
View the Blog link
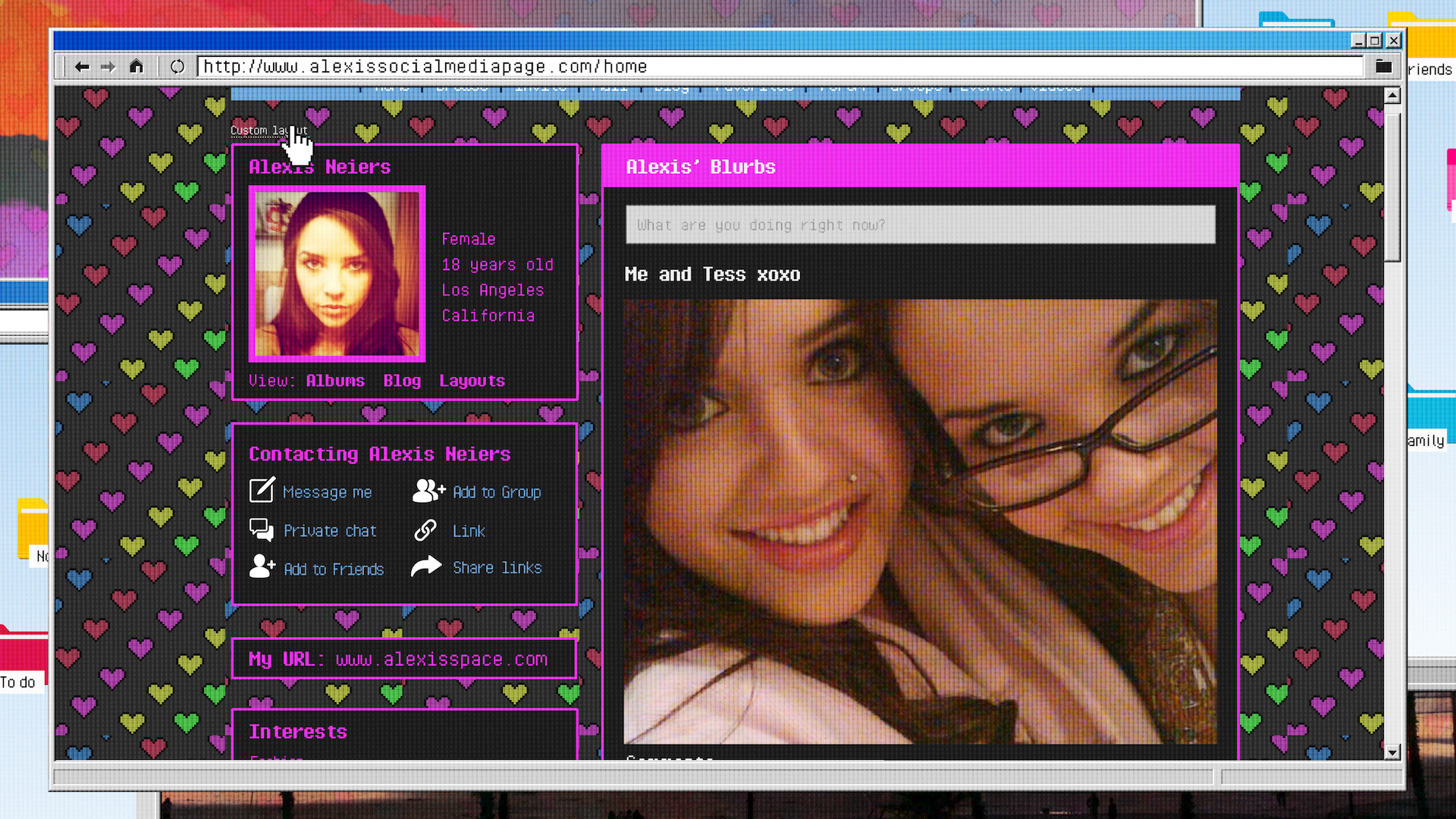tap(402, 381)
